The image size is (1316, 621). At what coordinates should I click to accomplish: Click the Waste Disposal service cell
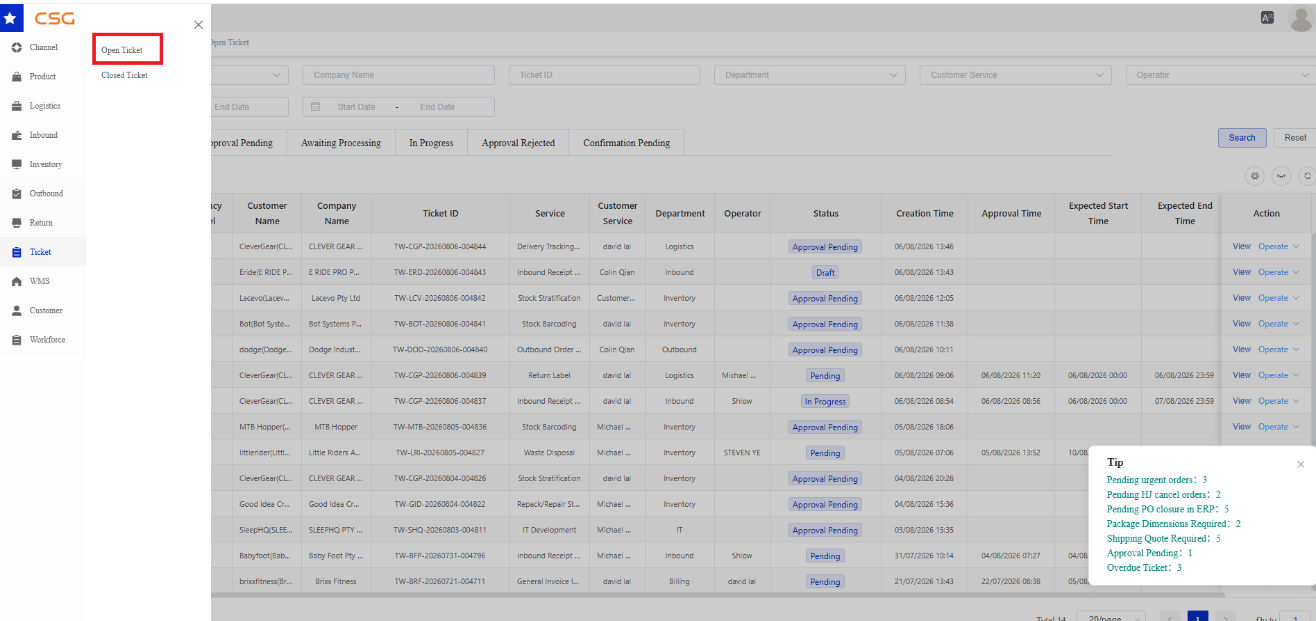pyautogui.click(x=549, y=453)
